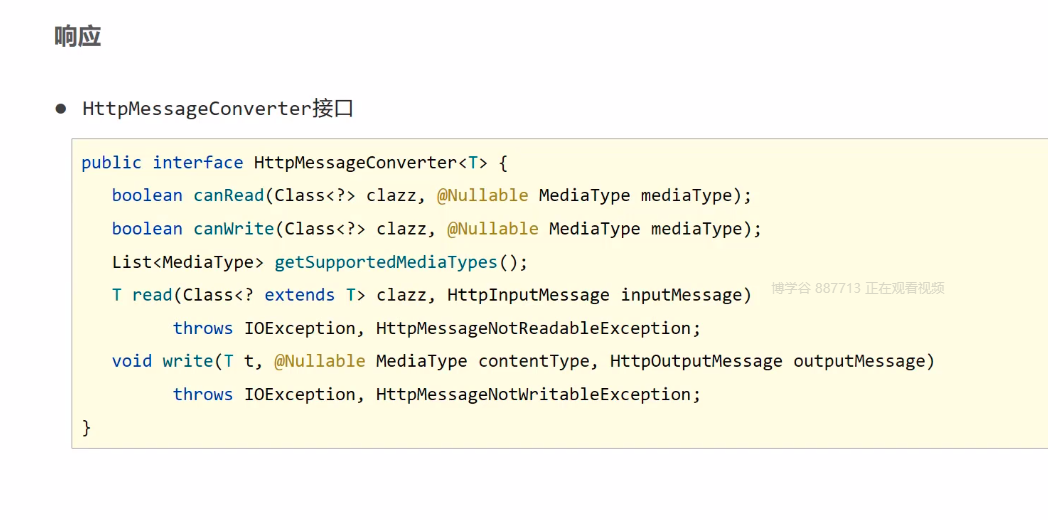Click the HttpInputMessage parameter type
1048x520 pixels.
tap(528, 295)
